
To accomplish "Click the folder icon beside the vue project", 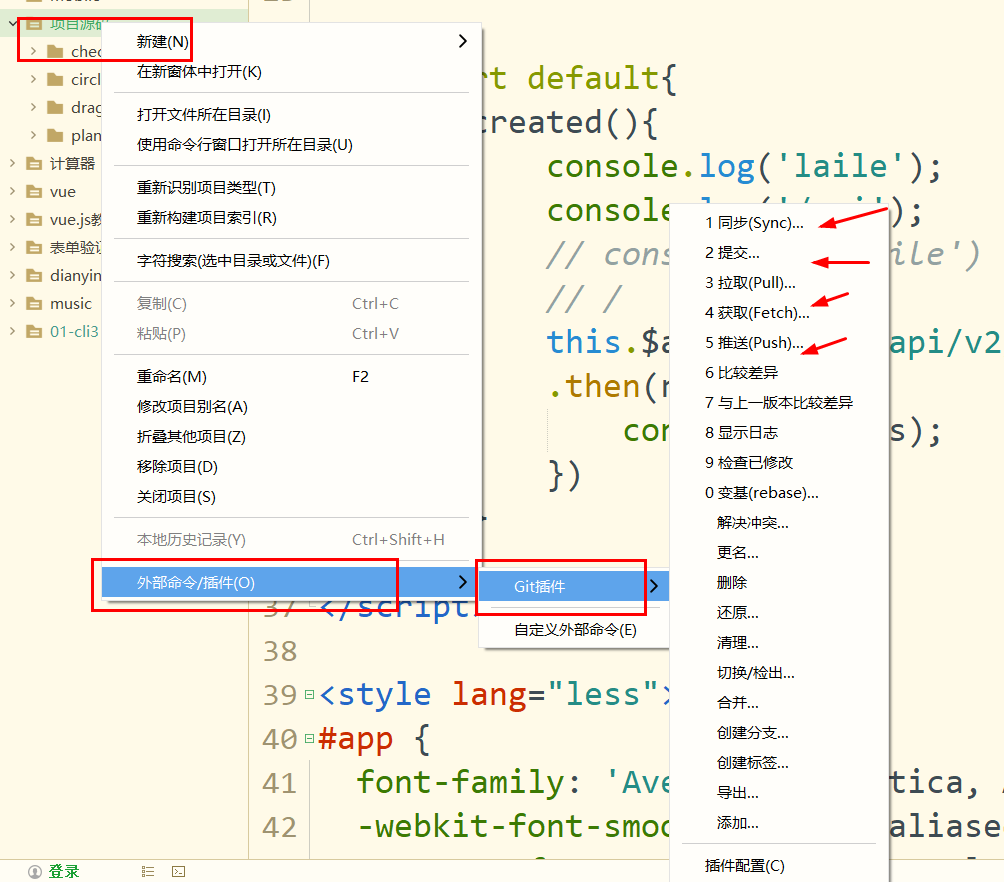I will [33, 191].
